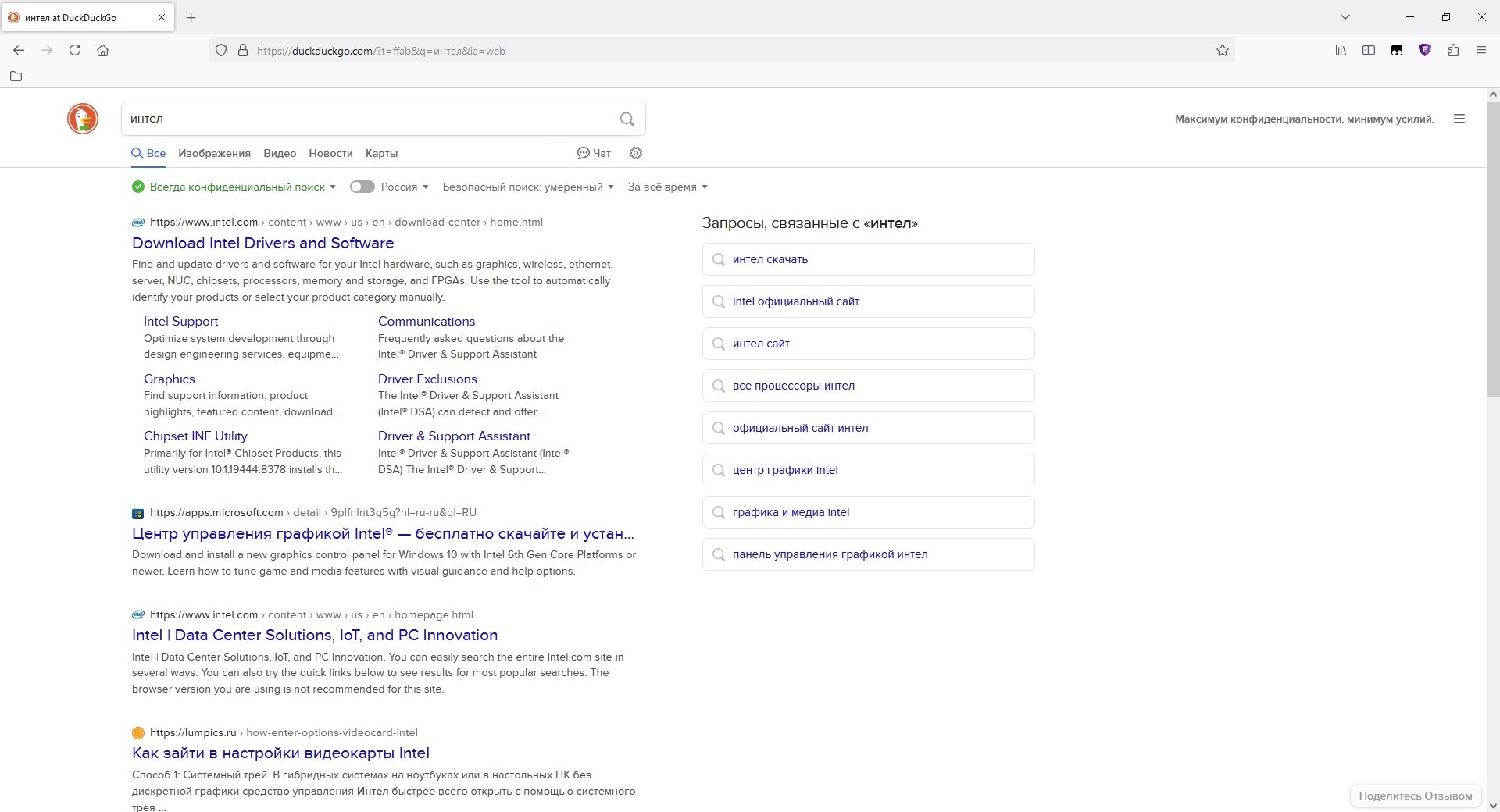Select the 'Все' search tab
The height and width of the screenshot is (812, 1500).
[148, 153]
